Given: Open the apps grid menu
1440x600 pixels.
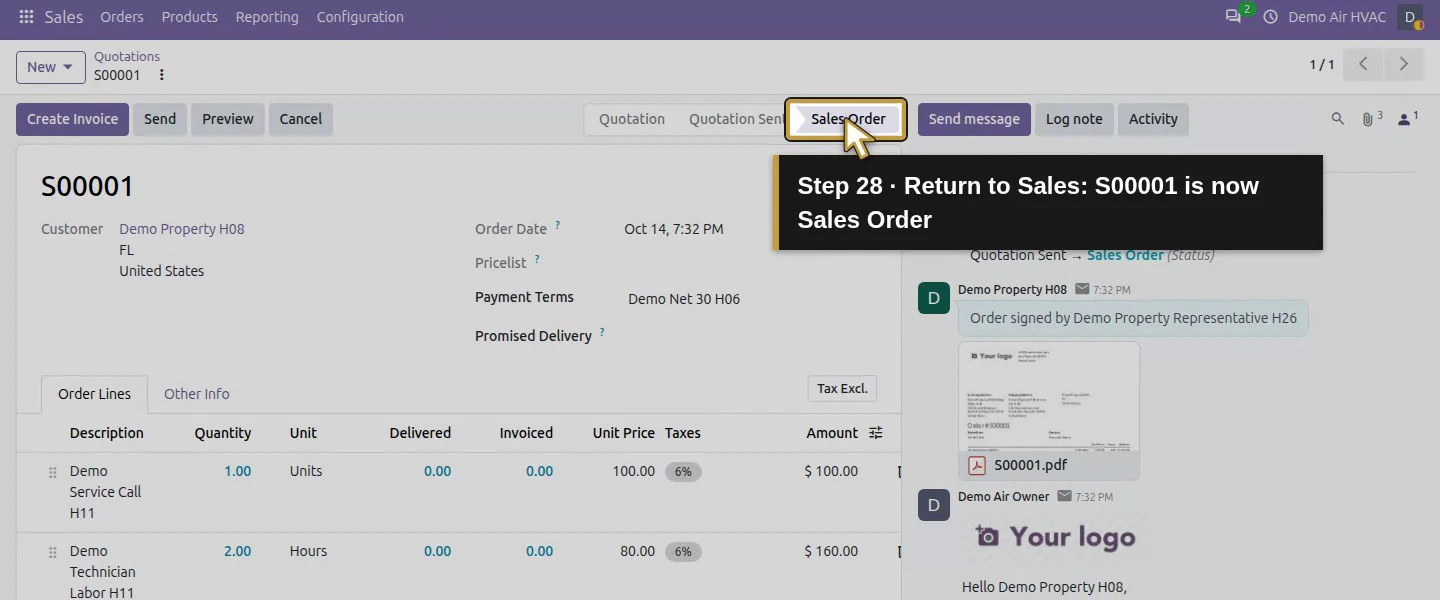Looking at the screenshot, I should (26, 17).
